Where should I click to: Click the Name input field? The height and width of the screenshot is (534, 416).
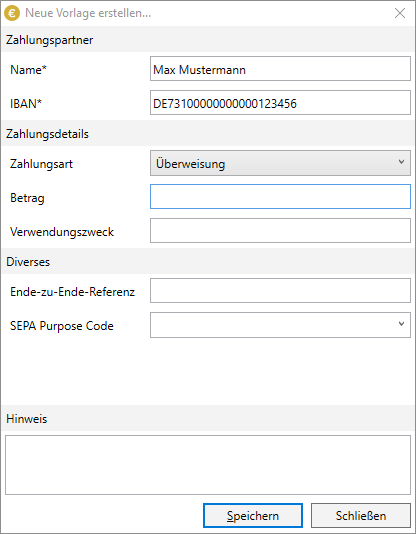280,69
